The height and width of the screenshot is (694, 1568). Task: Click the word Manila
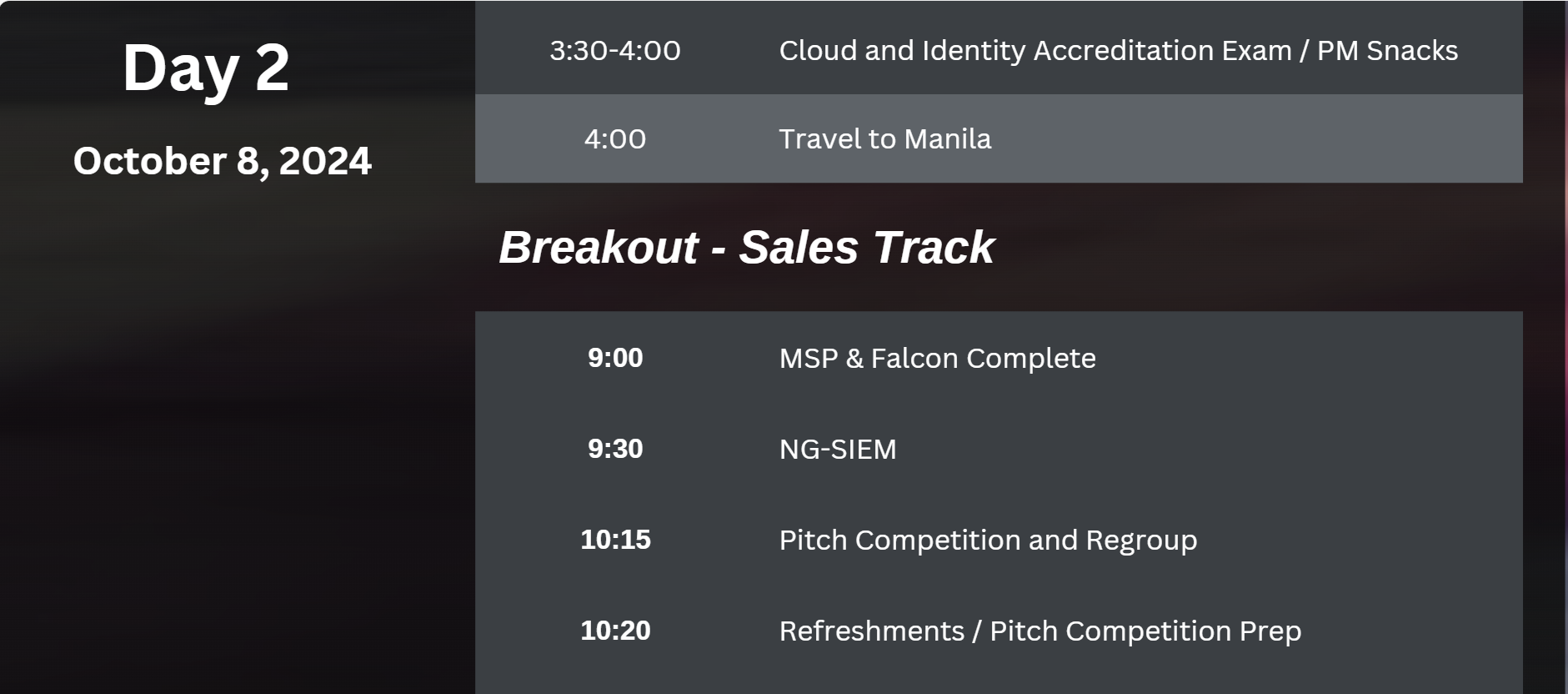pos(948,138)
